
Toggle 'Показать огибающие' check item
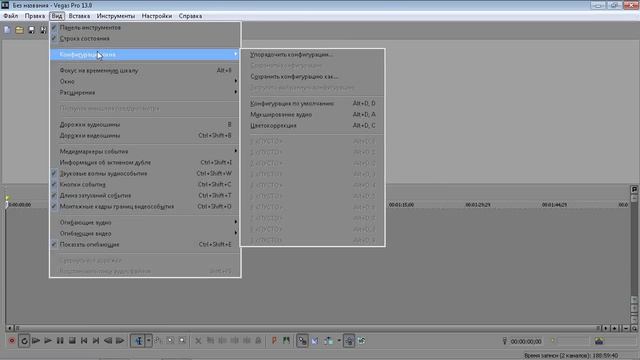144,244
